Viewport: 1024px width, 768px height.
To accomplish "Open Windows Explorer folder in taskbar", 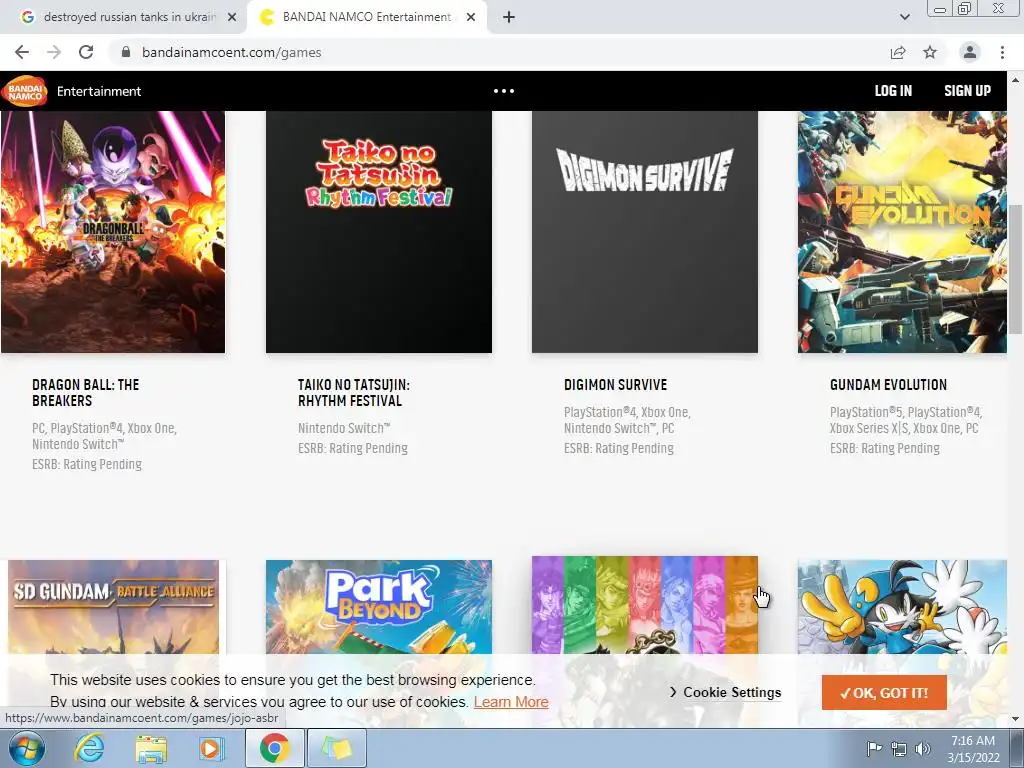I will click(151, 748).
